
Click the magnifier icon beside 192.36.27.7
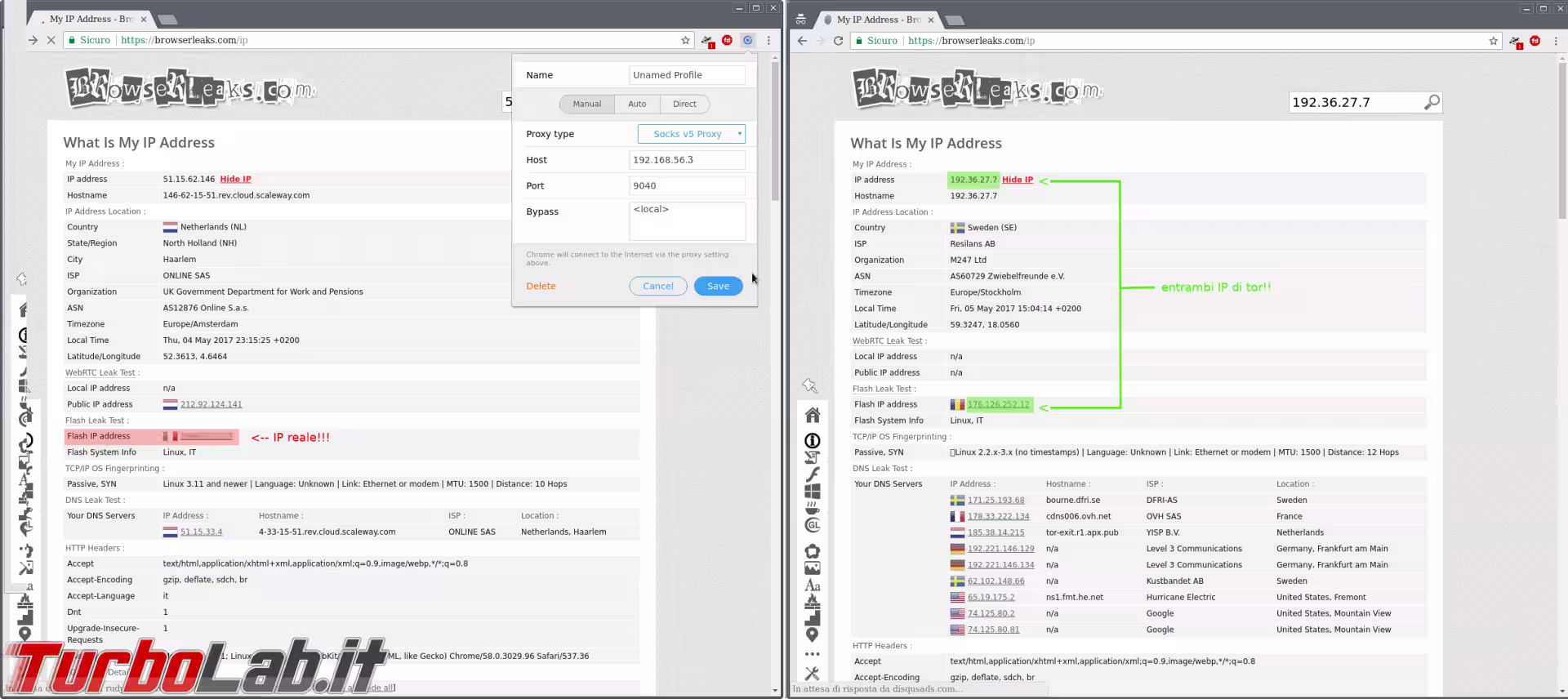1432,103
